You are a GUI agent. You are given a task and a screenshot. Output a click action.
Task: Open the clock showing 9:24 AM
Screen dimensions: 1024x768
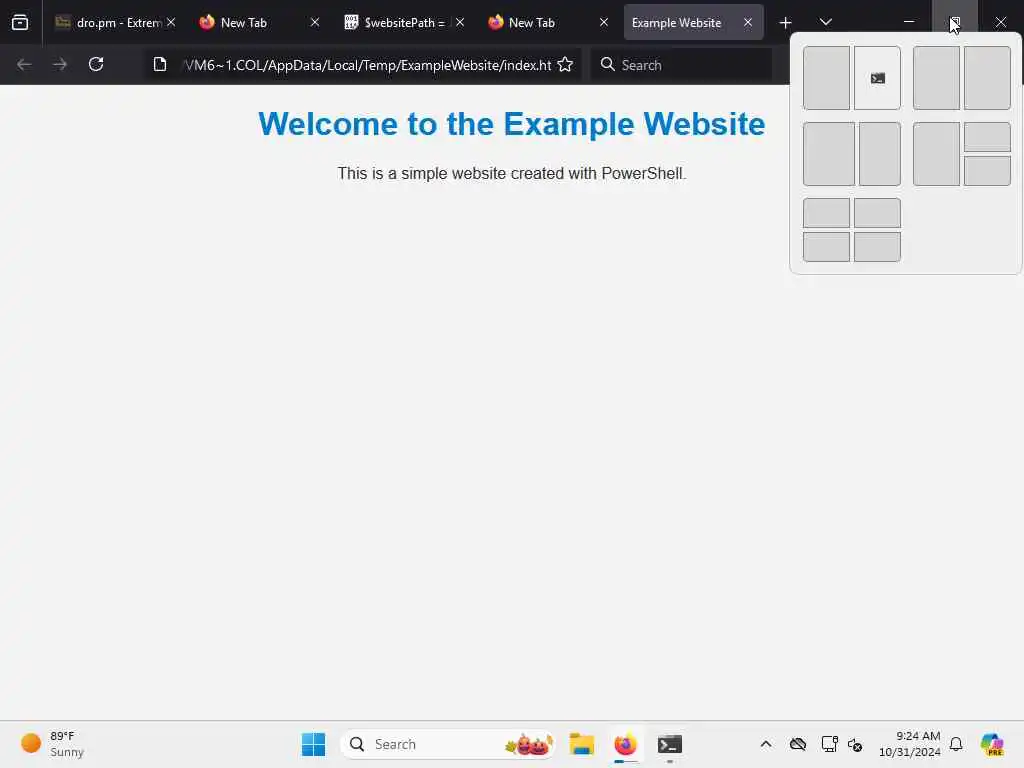910,744
